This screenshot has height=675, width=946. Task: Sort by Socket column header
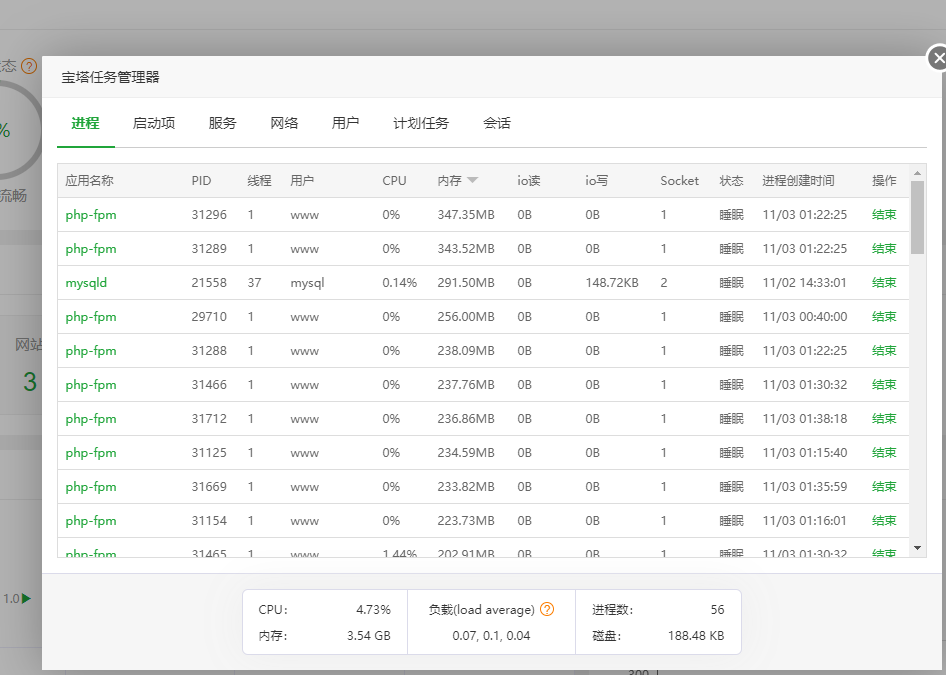click(x=679, y=180)
